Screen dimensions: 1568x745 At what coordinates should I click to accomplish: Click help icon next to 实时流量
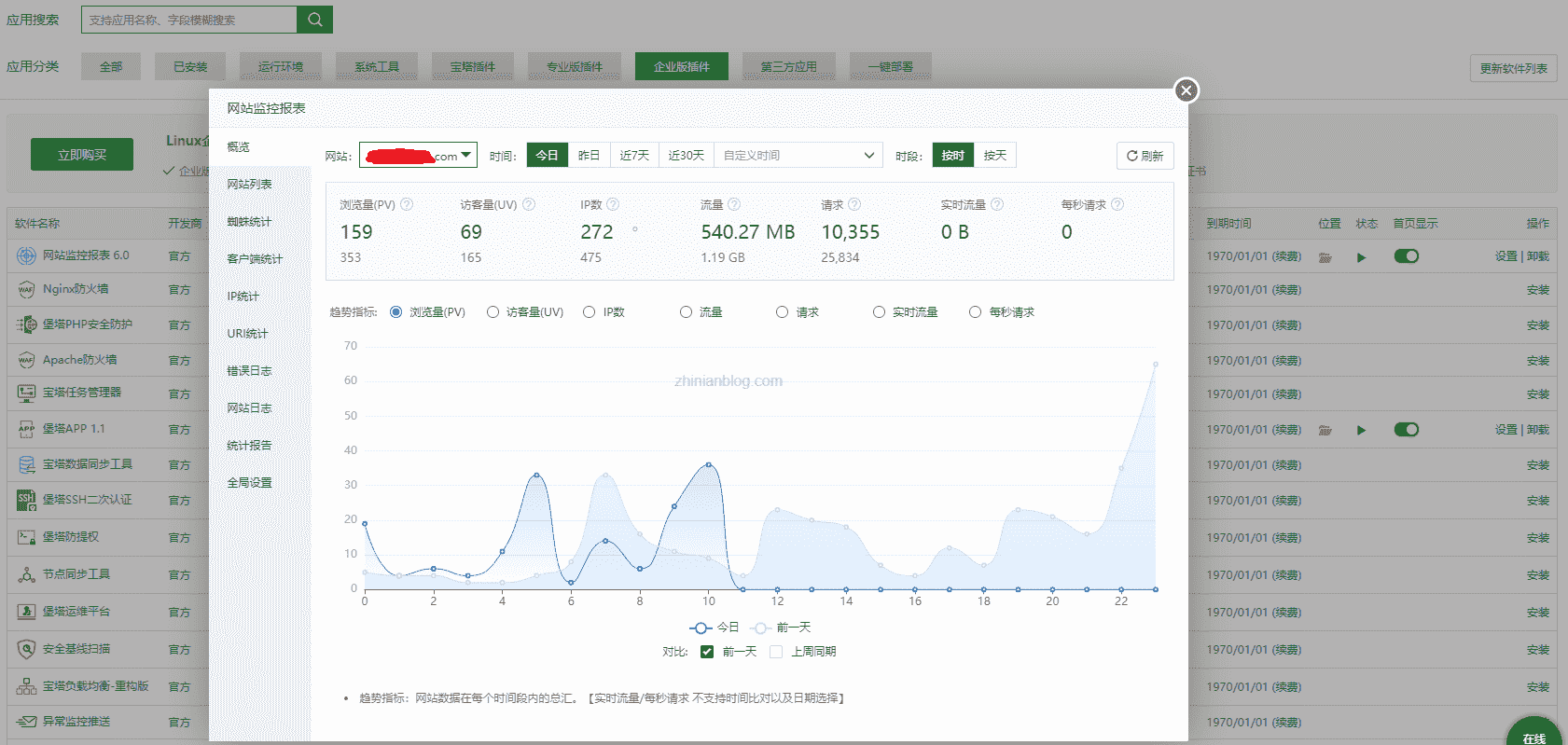point(997,204)
